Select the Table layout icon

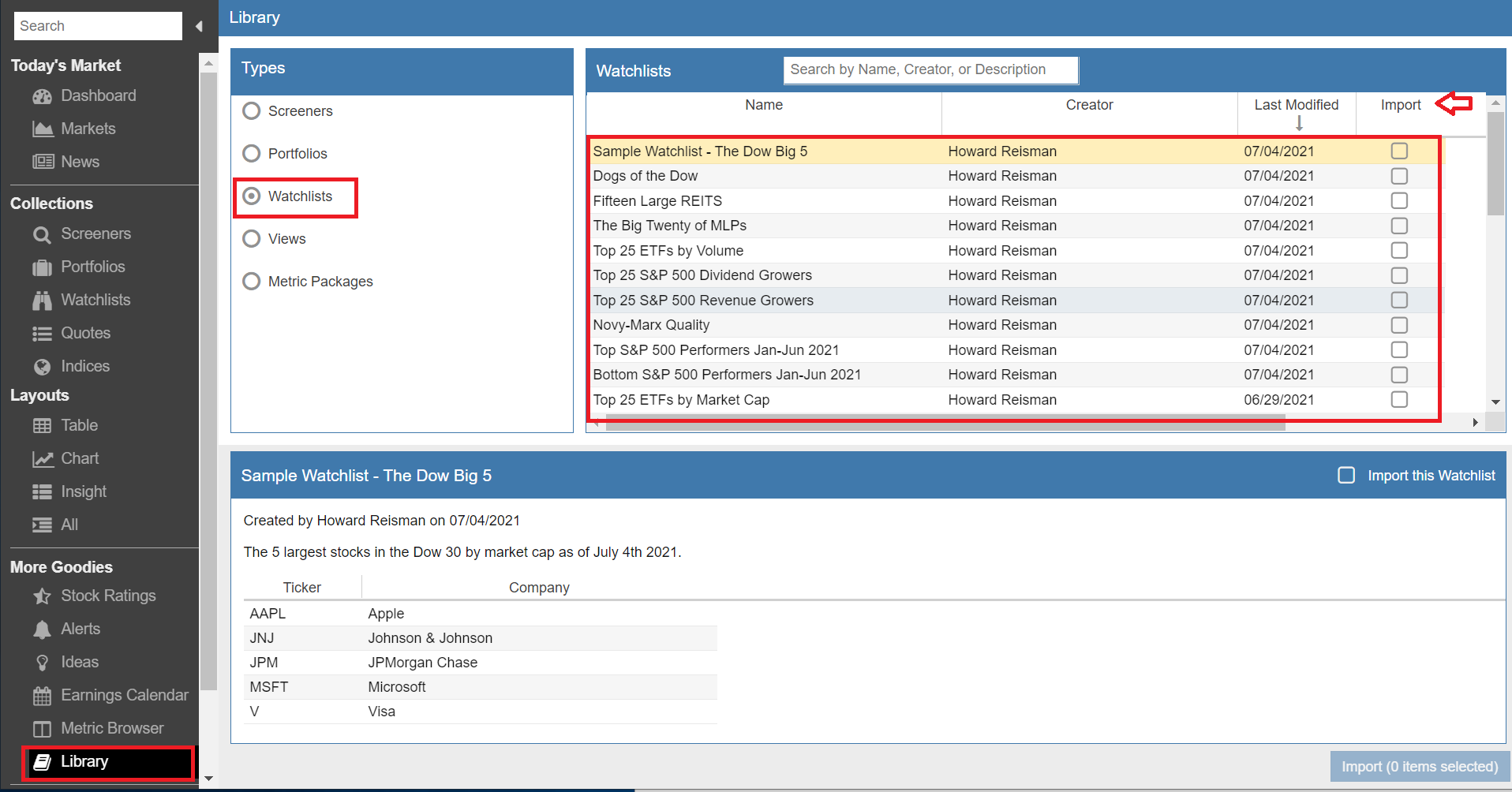pos(42,426)
